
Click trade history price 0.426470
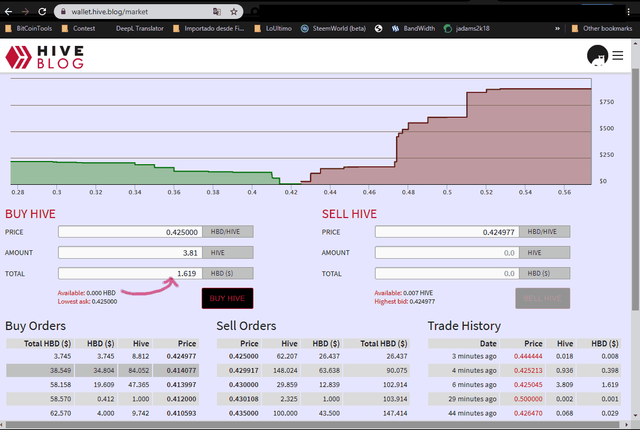[528, 413]
